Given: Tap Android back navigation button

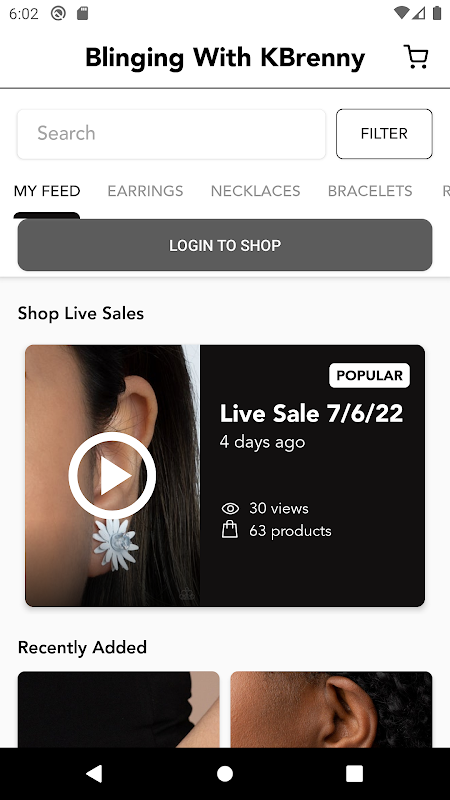Looking at the screenshot, I should point(94,773).
